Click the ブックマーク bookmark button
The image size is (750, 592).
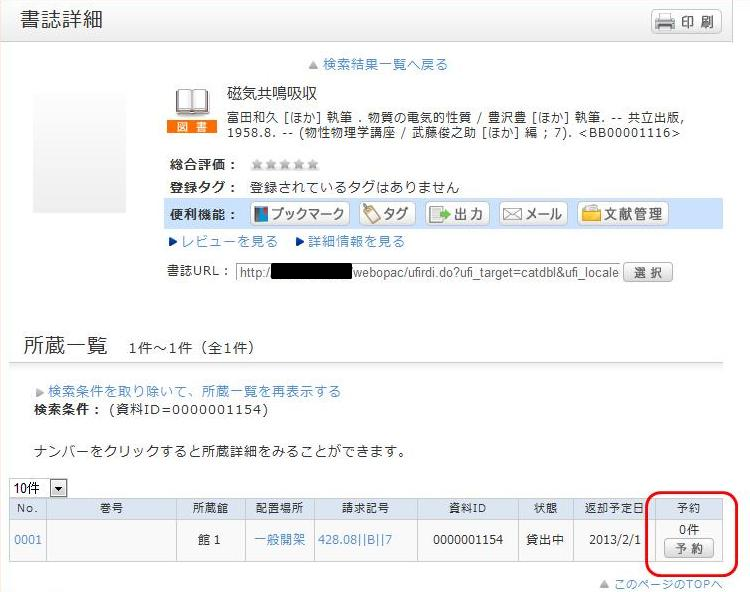[x=299, y=214]
